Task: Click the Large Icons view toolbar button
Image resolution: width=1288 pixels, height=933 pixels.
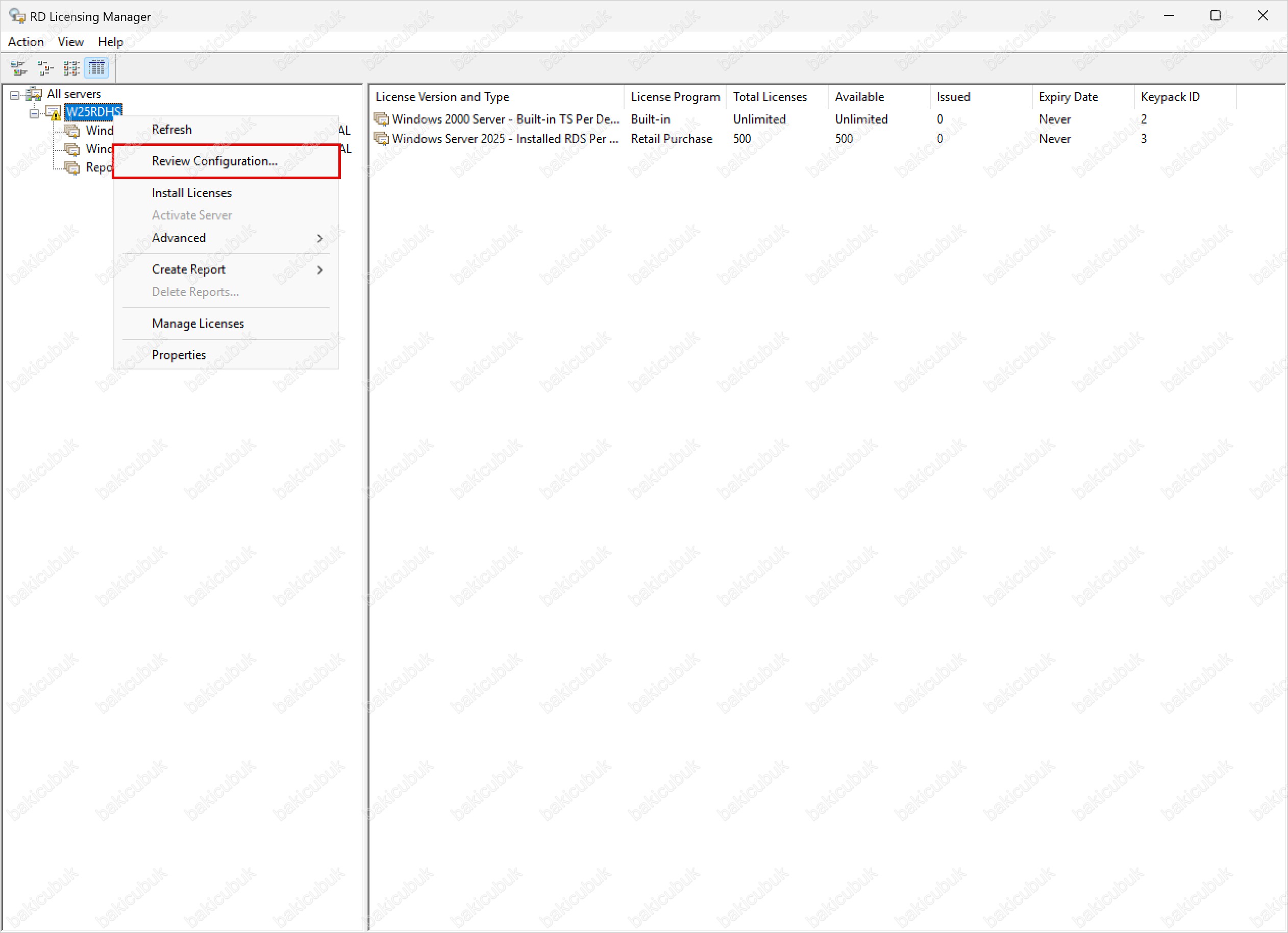Action: click(19, 68)
